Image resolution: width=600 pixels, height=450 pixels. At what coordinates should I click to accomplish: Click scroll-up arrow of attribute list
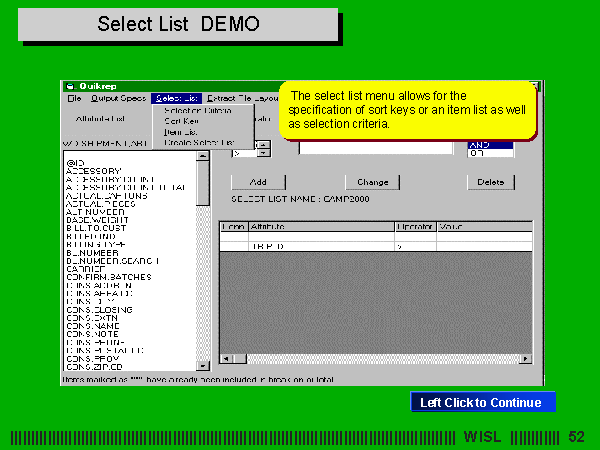(203, 158)
